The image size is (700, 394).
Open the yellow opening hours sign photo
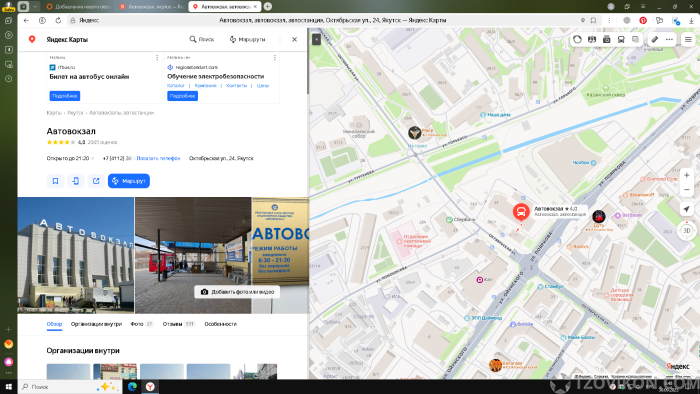click(x=280, y=255)
